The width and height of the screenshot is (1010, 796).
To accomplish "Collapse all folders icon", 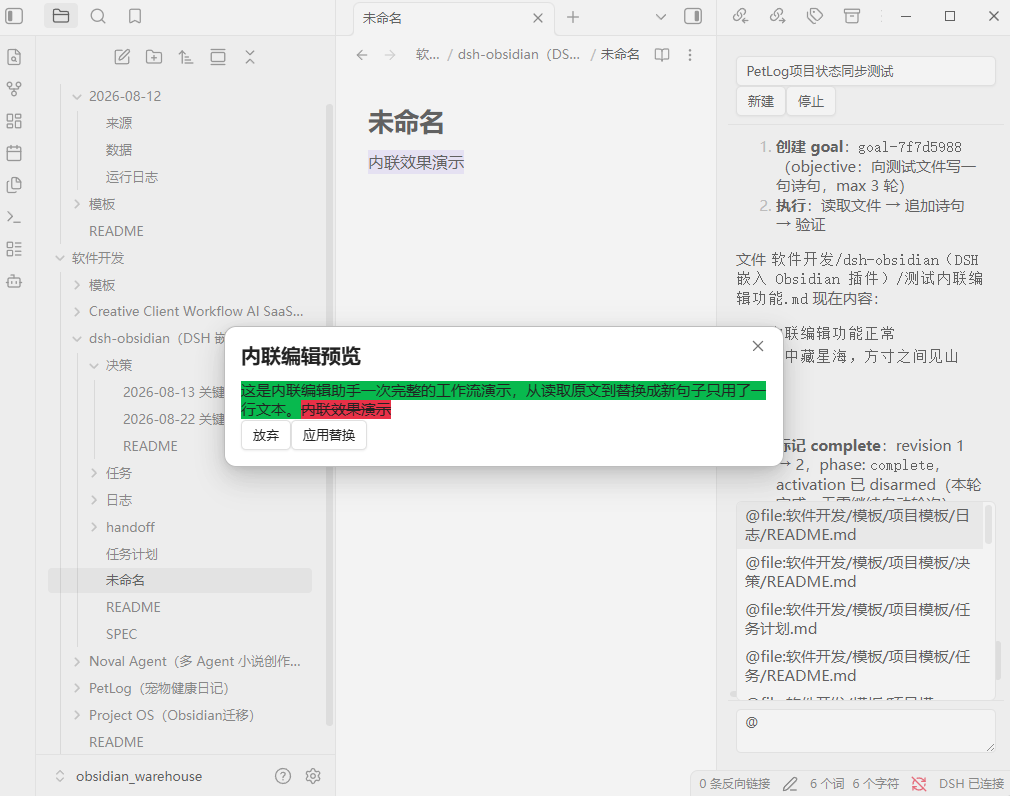I will pyautogui.click(x=250, y=57).
